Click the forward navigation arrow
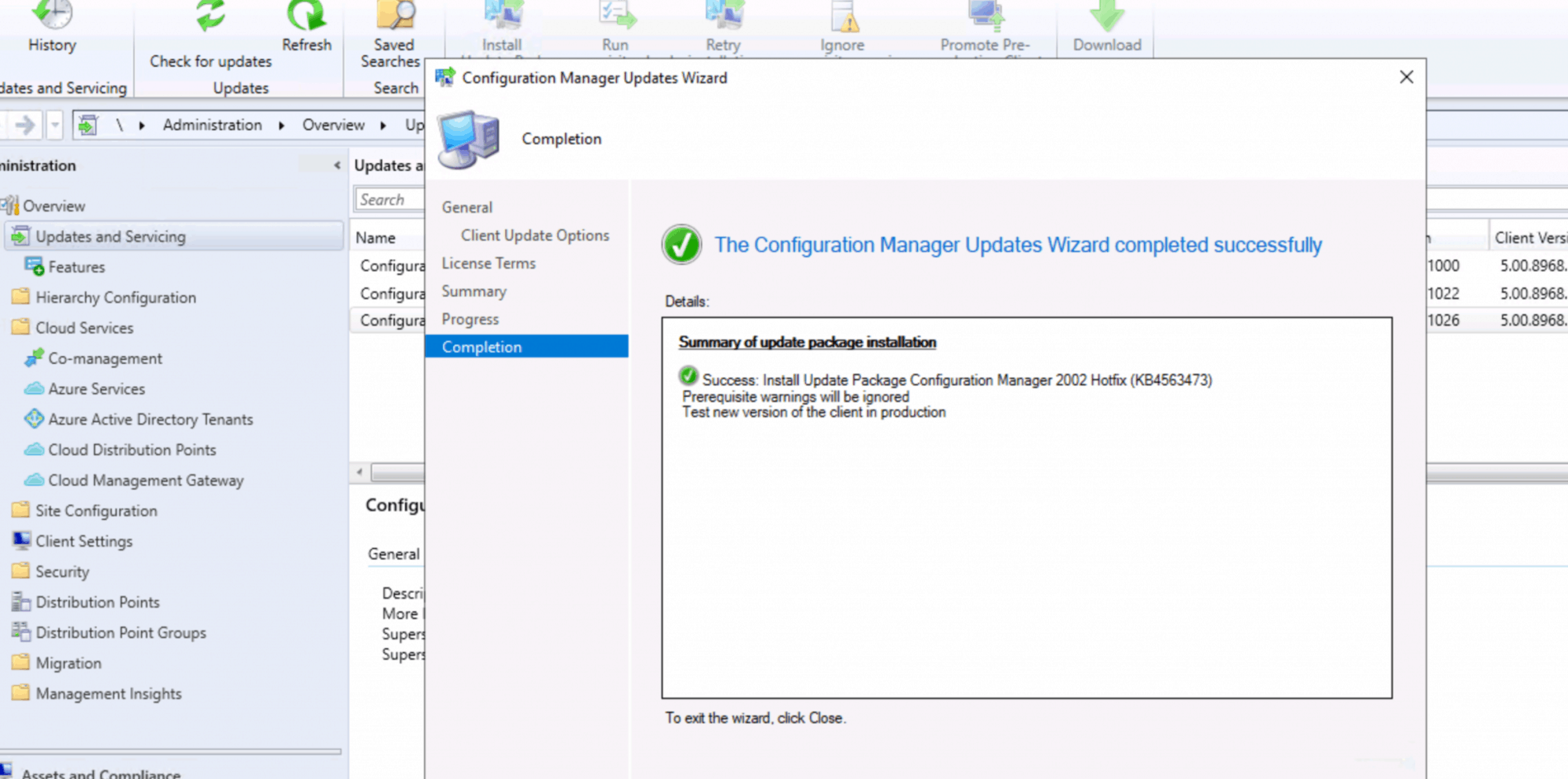The height and width of the screenshot is (779, 1568). (26, 125)
